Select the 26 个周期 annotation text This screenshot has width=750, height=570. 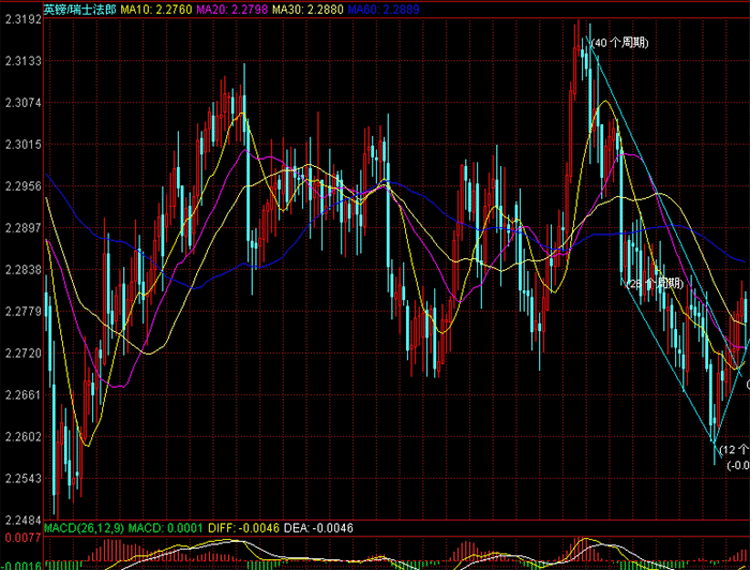click(x=655, y=284)
